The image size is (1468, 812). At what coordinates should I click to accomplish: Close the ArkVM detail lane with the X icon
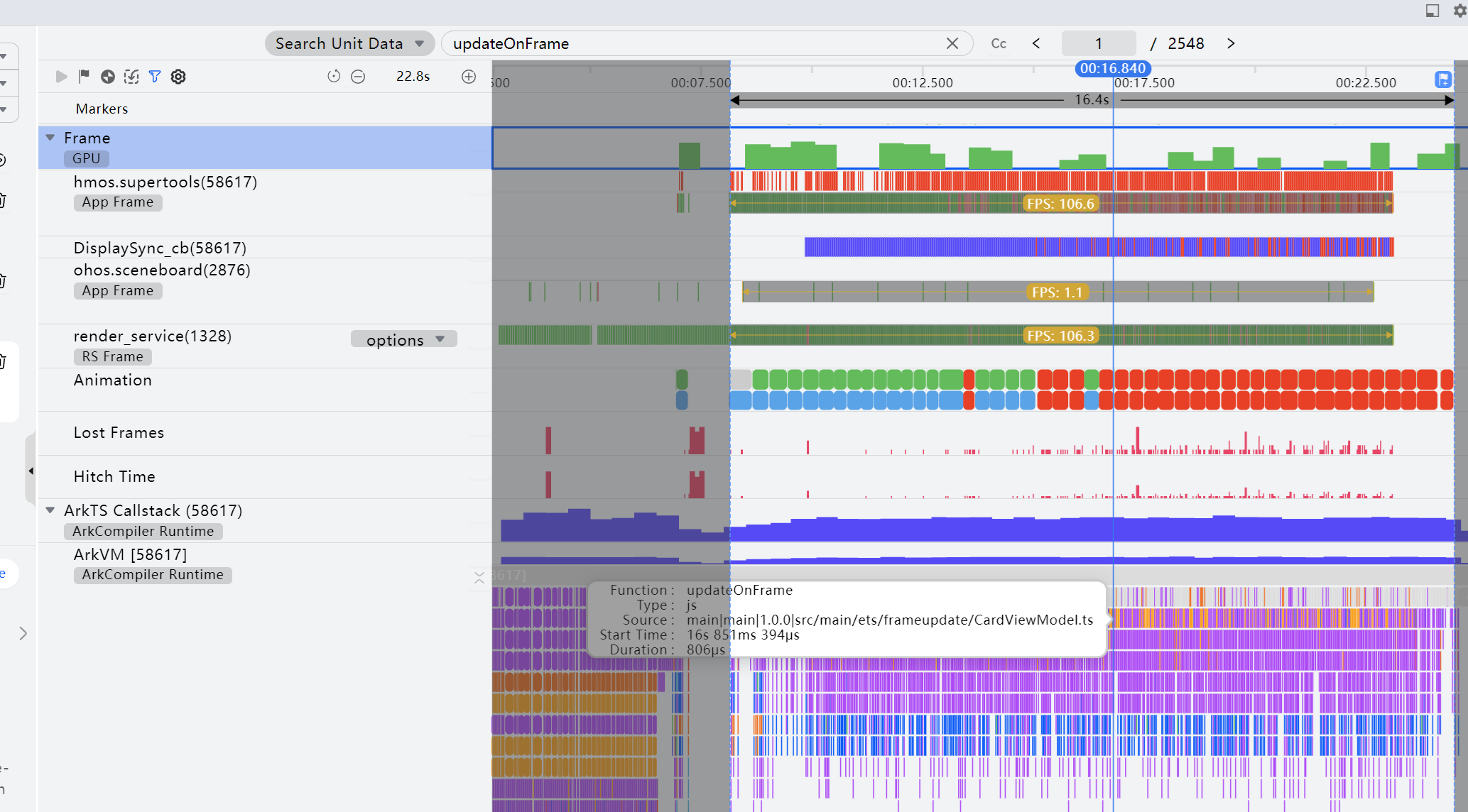point(479,578)
